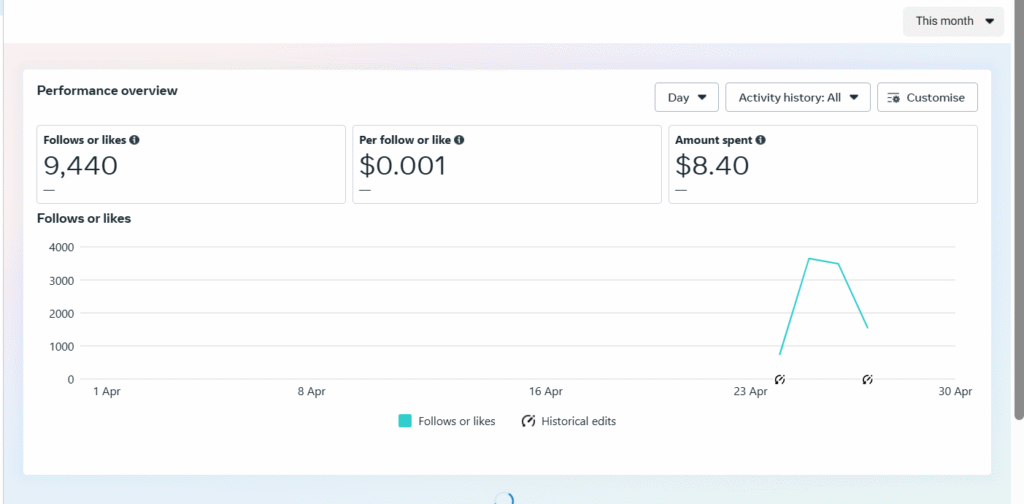Select the later historical edit marker on chart axis
1024x504 pixels.
(868, 379)
